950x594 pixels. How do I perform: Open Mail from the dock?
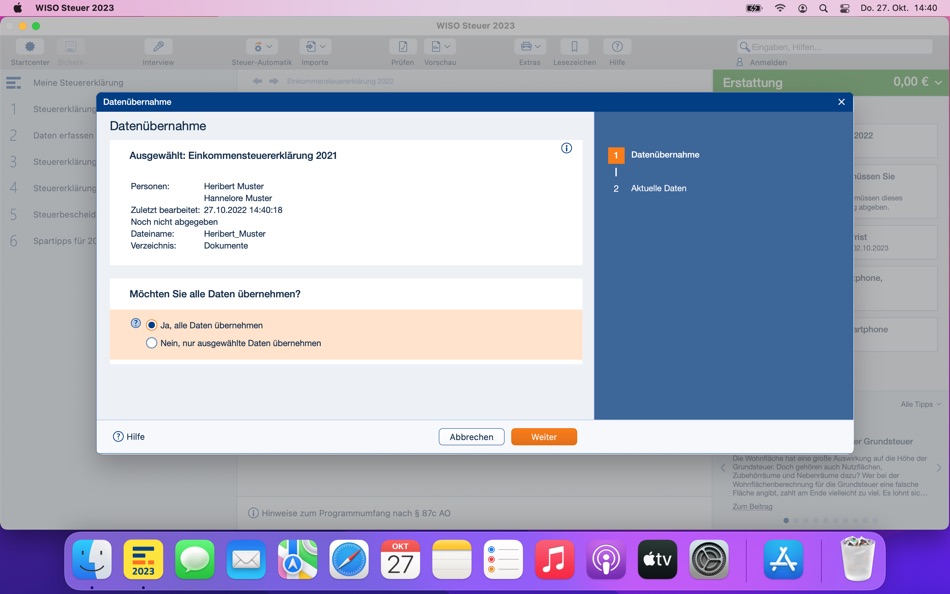[x=246, y=559]
